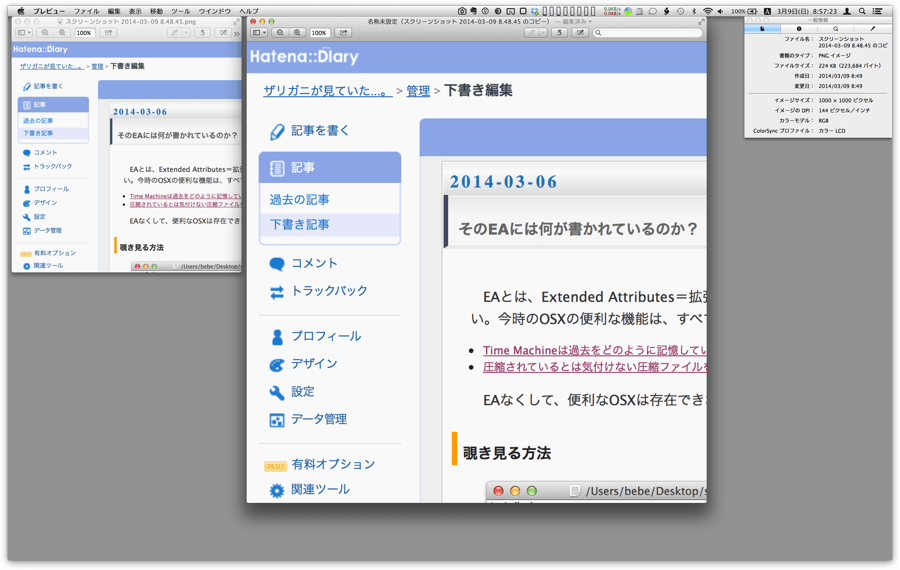
Task: Click Time Machine article link in front window
Action: tap(595, 350)
